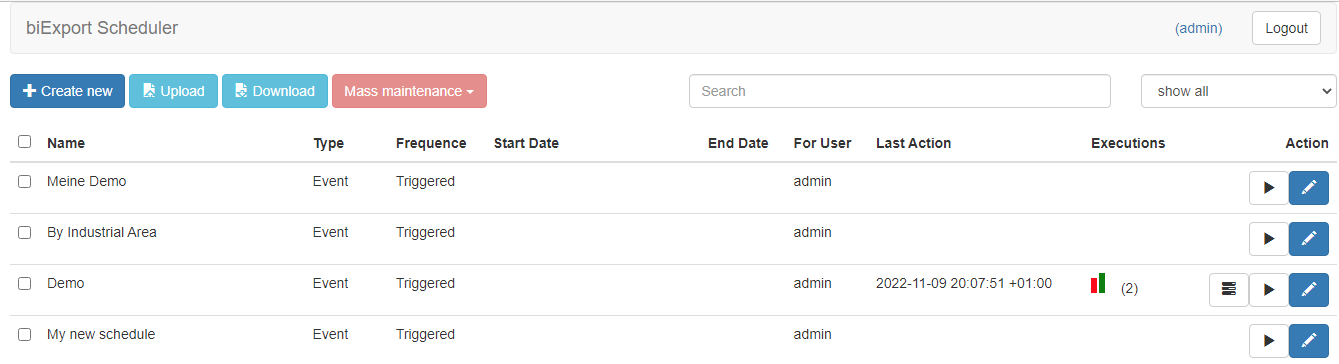Expand the show all filter dropdown
The height and width of the screenshot is (364, 1339).
pyautogui.click(x=1239, y=91)
